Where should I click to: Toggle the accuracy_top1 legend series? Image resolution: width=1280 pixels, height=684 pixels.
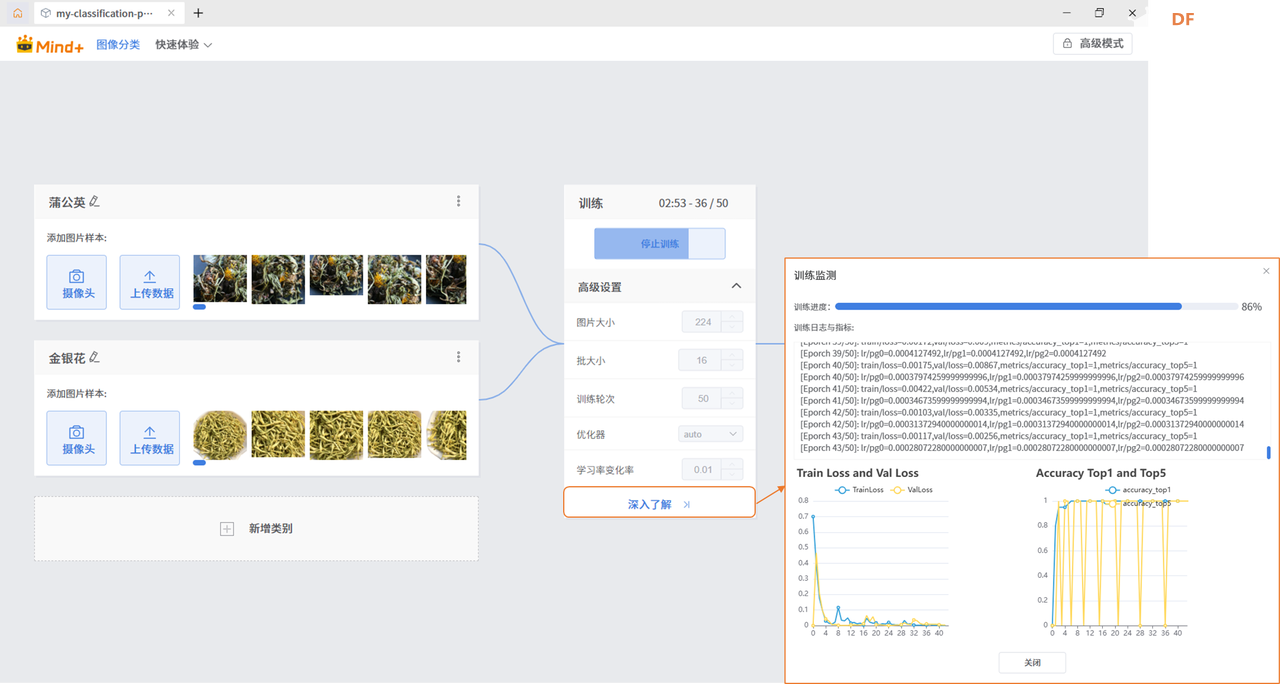pos(1138,490)
